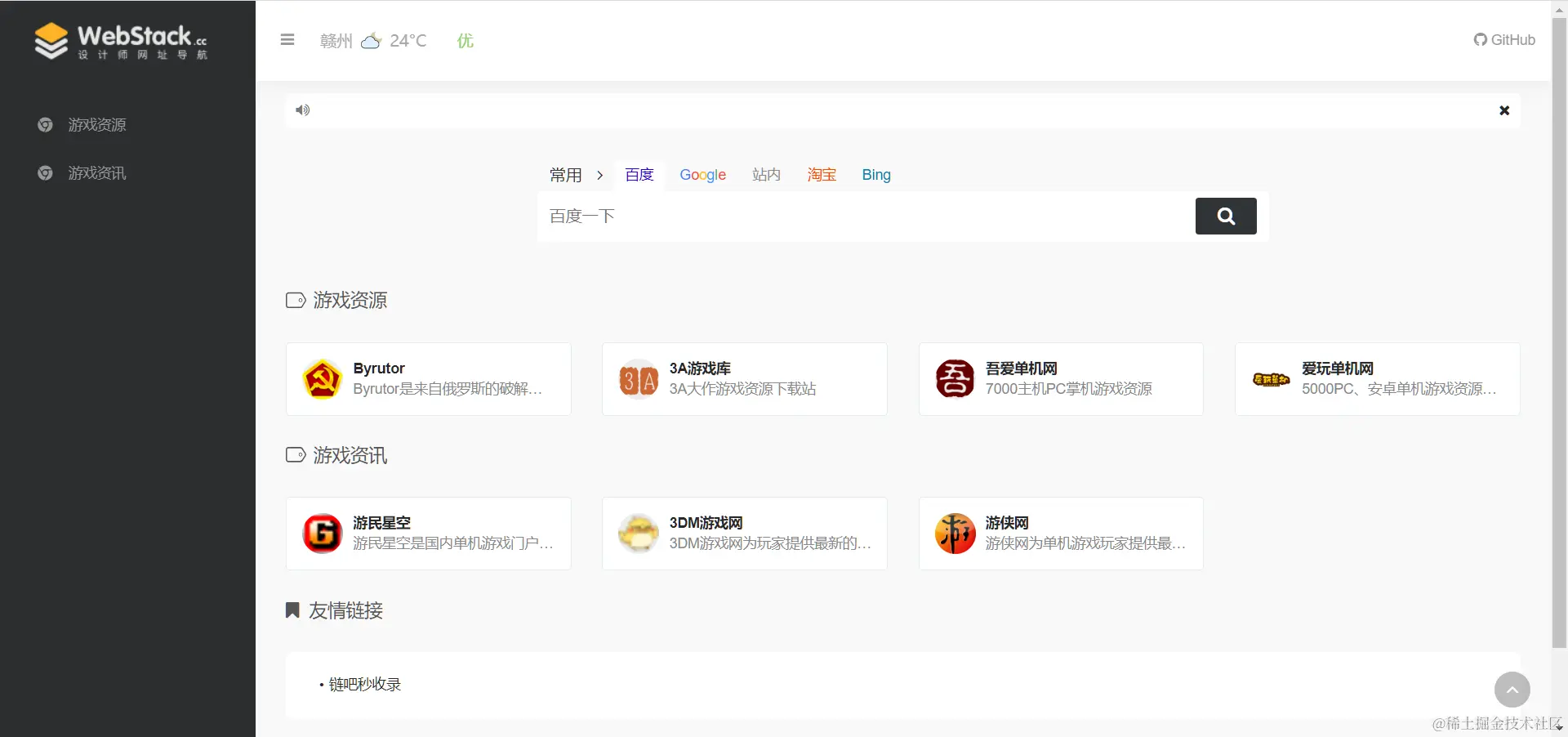Open 游戏资讯 in the sidebar
This screenshot has height=737, width=1568.
coord(96,173)
